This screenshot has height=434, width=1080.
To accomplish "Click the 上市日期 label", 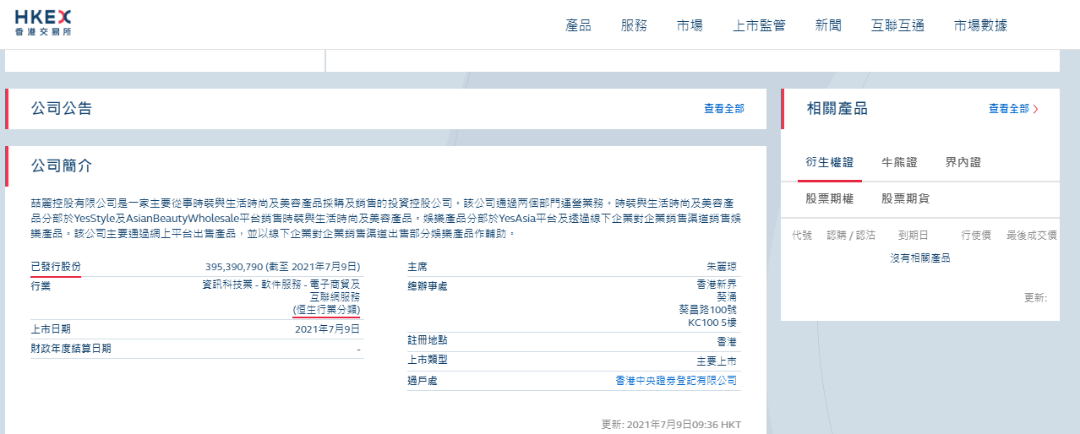I will pos(50,329).
